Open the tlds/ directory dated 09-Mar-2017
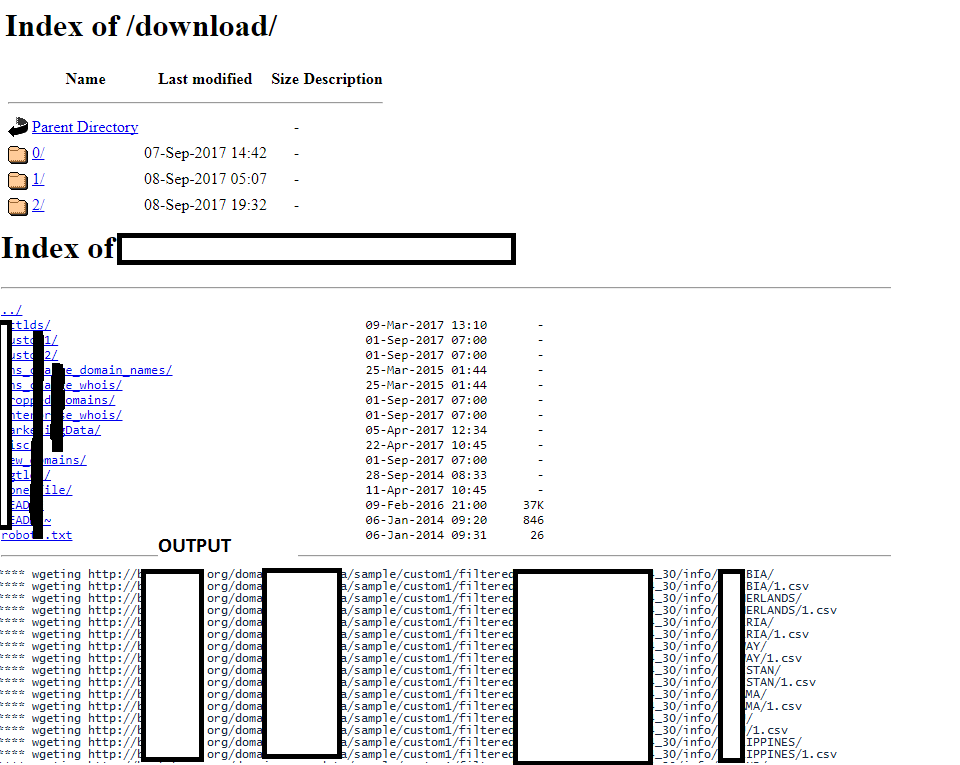 click(31, 325)
